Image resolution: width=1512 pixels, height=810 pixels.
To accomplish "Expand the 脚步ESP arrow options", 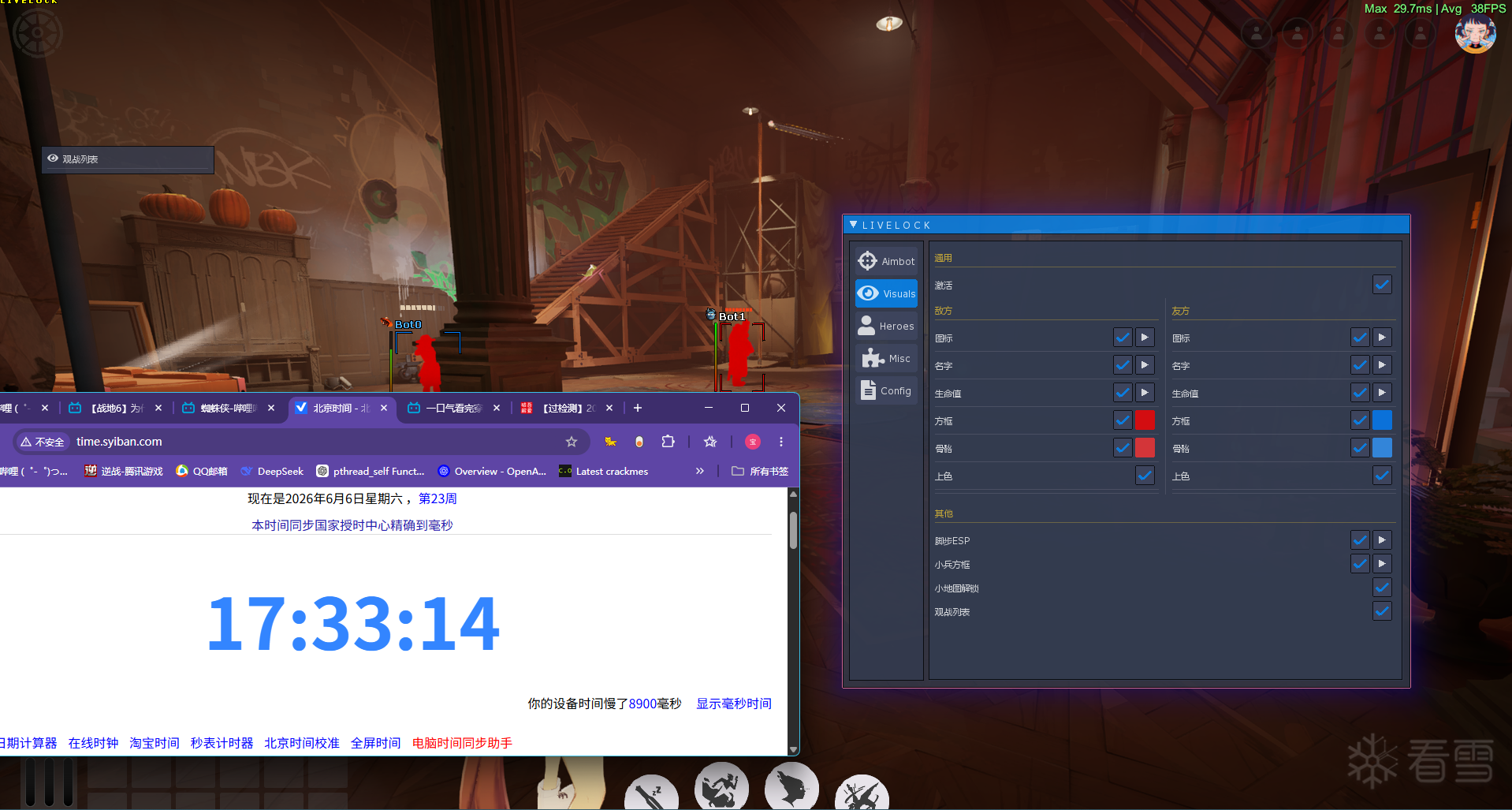I will [1382, 540].
